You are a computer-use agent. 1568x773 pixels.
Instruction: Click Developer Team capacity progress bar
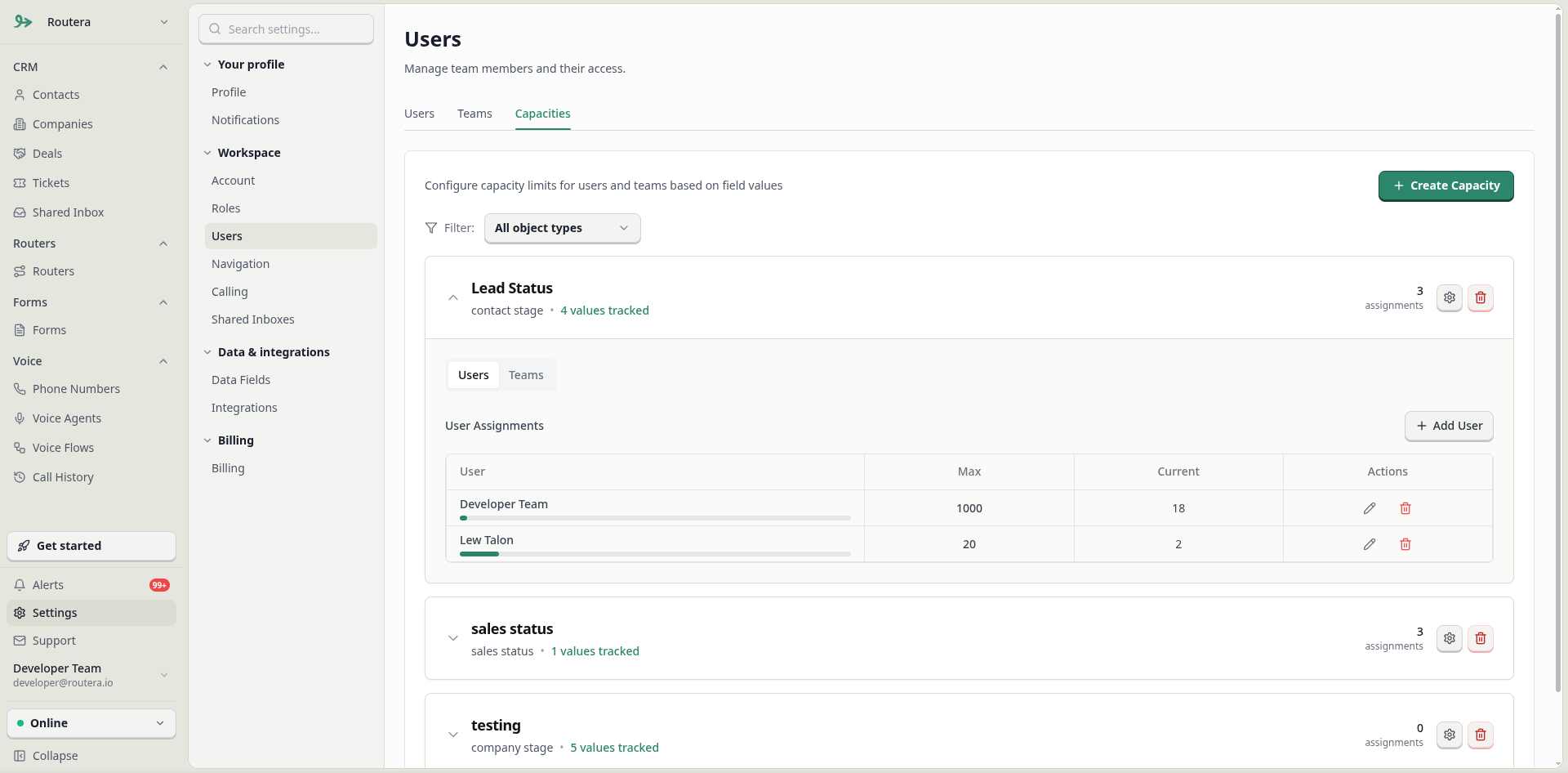[x=655, y=518]
